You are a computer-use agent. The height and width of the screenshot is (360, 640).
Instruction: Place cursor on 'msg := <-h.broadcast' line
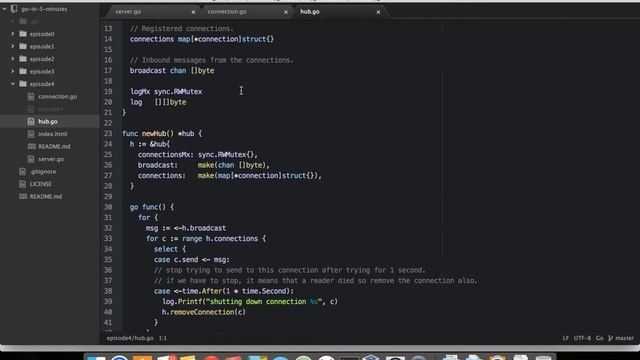(186, 228)
